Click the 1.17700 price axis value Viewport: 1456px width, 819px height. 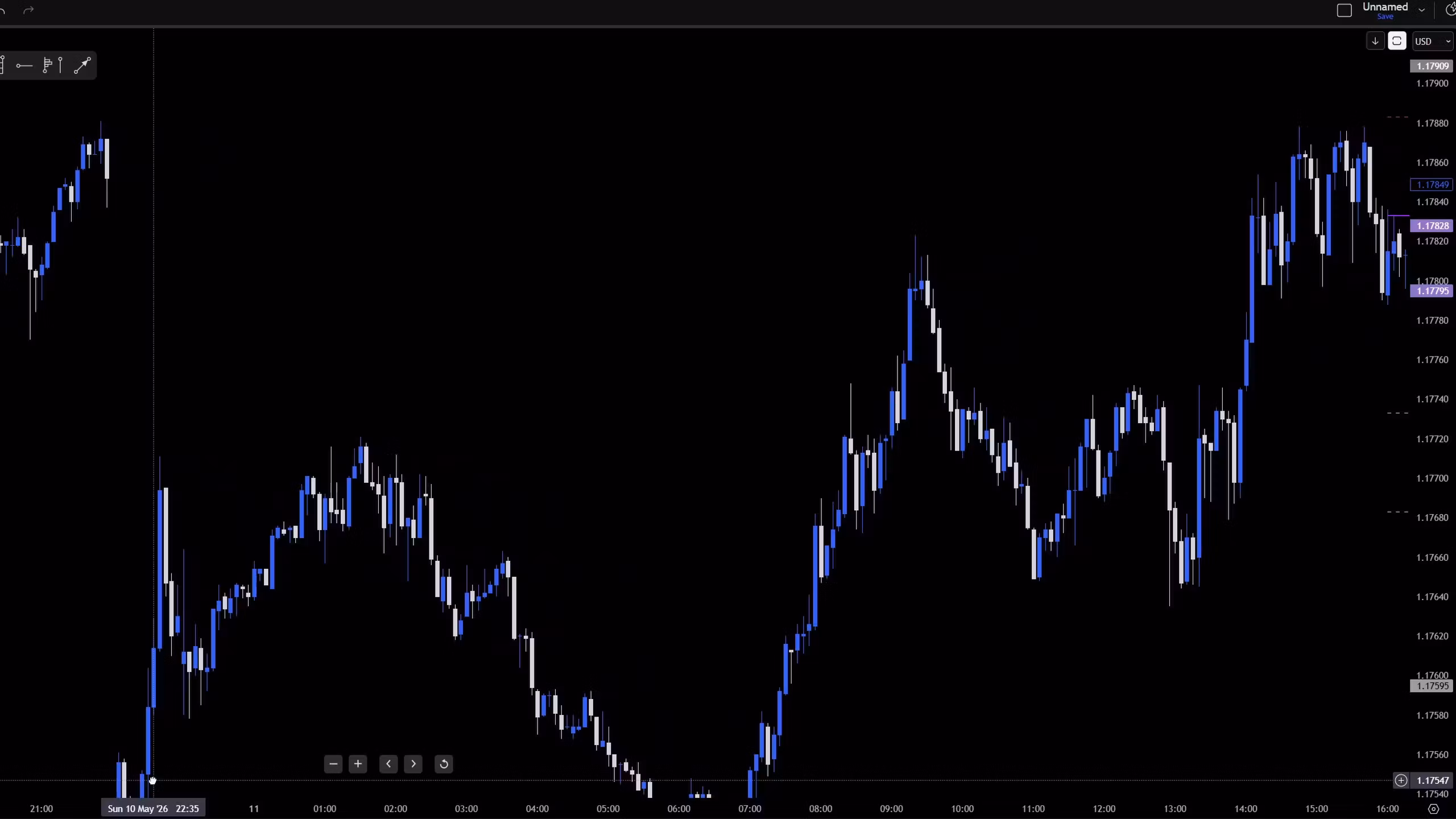click(1432, 478)
